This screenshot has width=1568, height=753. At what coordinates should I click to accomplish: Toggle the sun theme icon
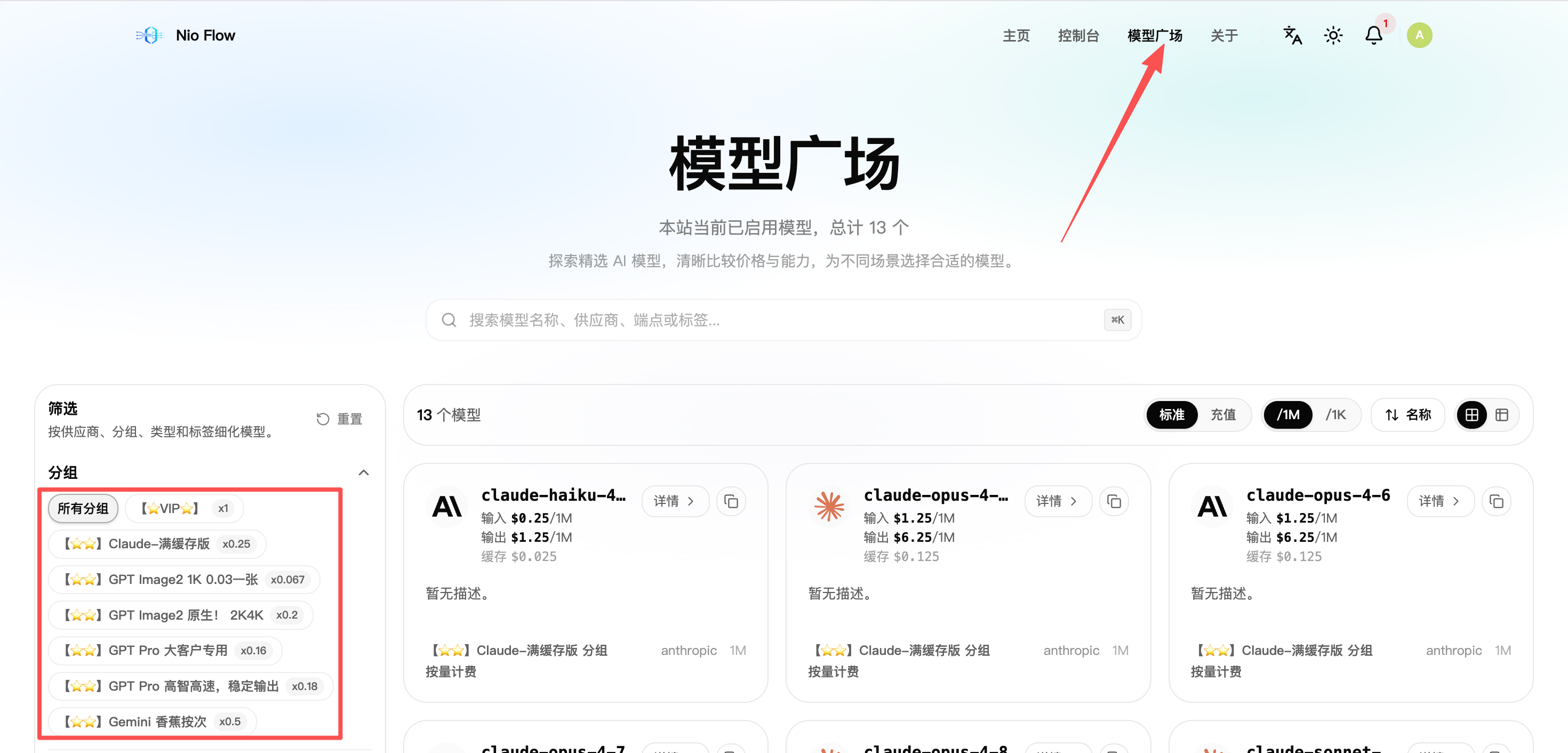(x=1333, y=35)
